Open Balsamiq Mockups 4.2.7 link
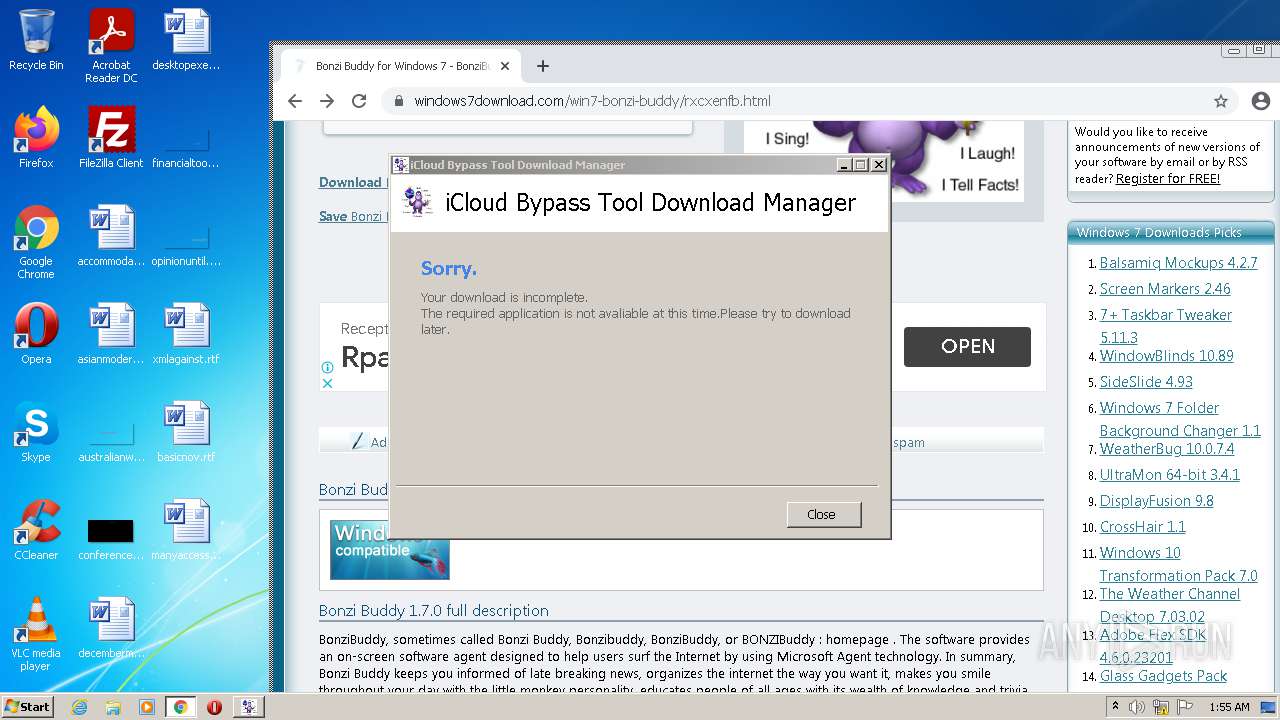The width and height of the screenshot is (1280, 720). [1179, 263]
